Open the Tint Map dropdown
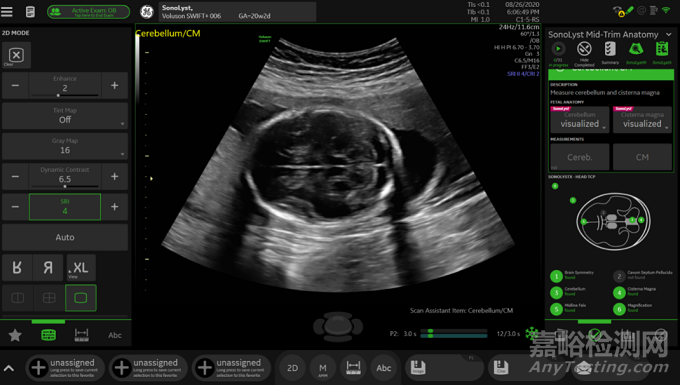680x385 pixels. (65, 116)
